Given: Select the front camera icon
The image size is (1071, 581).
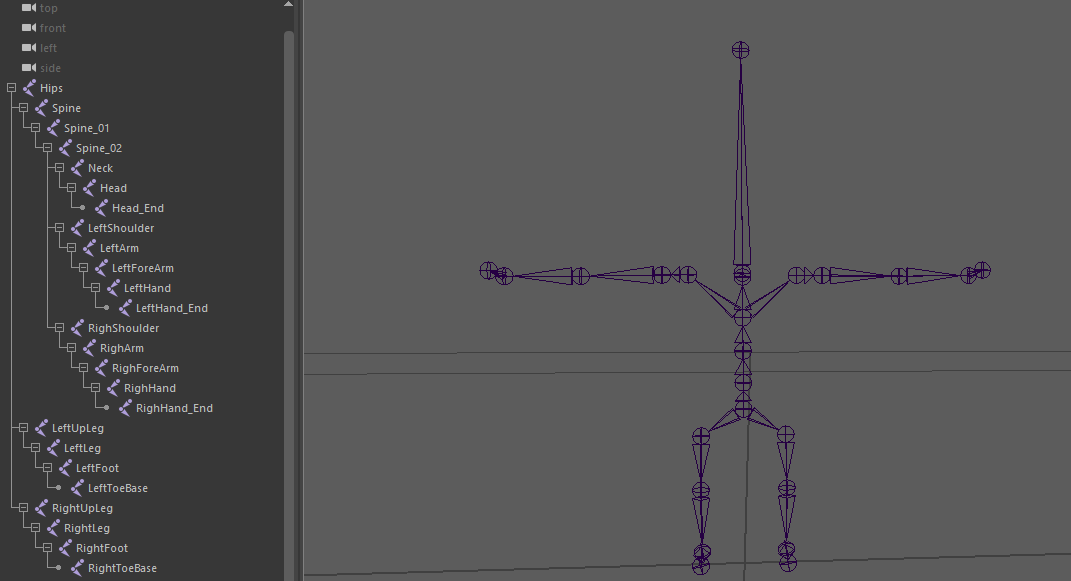Looking at the screenshot, I should [29, 28].
